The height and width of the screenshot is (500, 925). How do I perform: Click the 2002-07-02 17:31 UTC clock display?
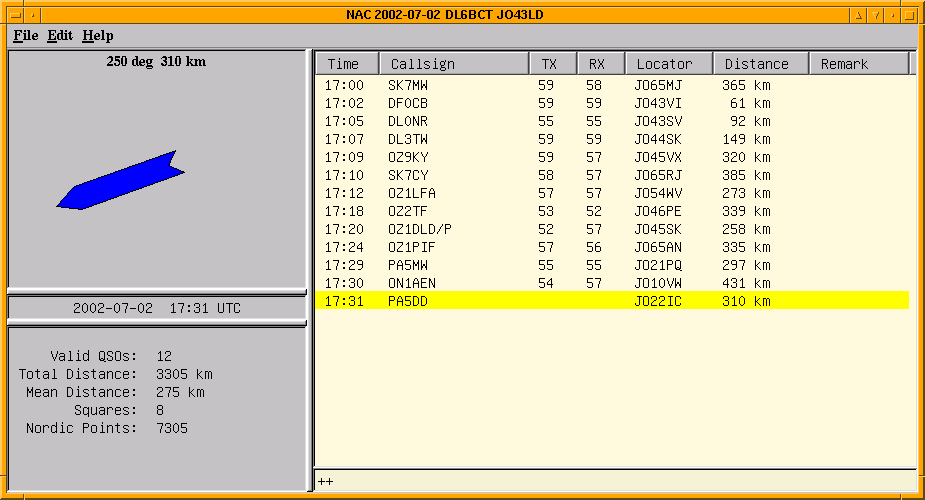(x=157, y=308)
